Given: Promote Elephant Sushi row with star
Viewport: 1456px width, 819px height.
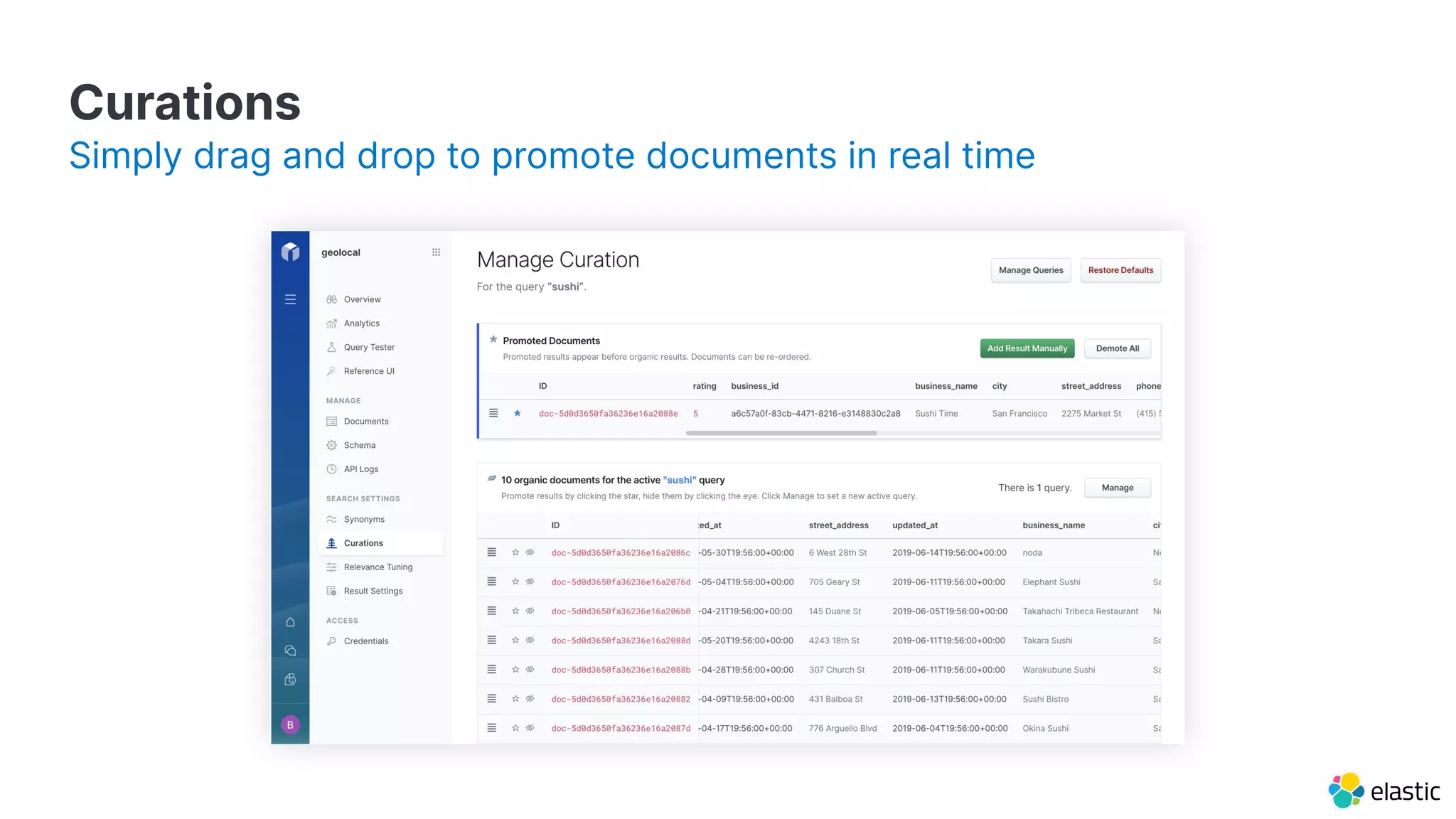Looking at the screenshot, I should [515, 582].
